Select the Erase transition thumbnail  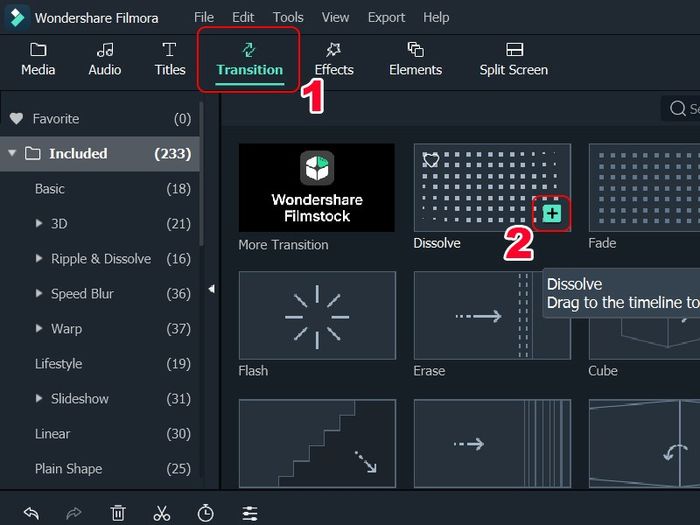pyautogui.click(x=492, y=315)
